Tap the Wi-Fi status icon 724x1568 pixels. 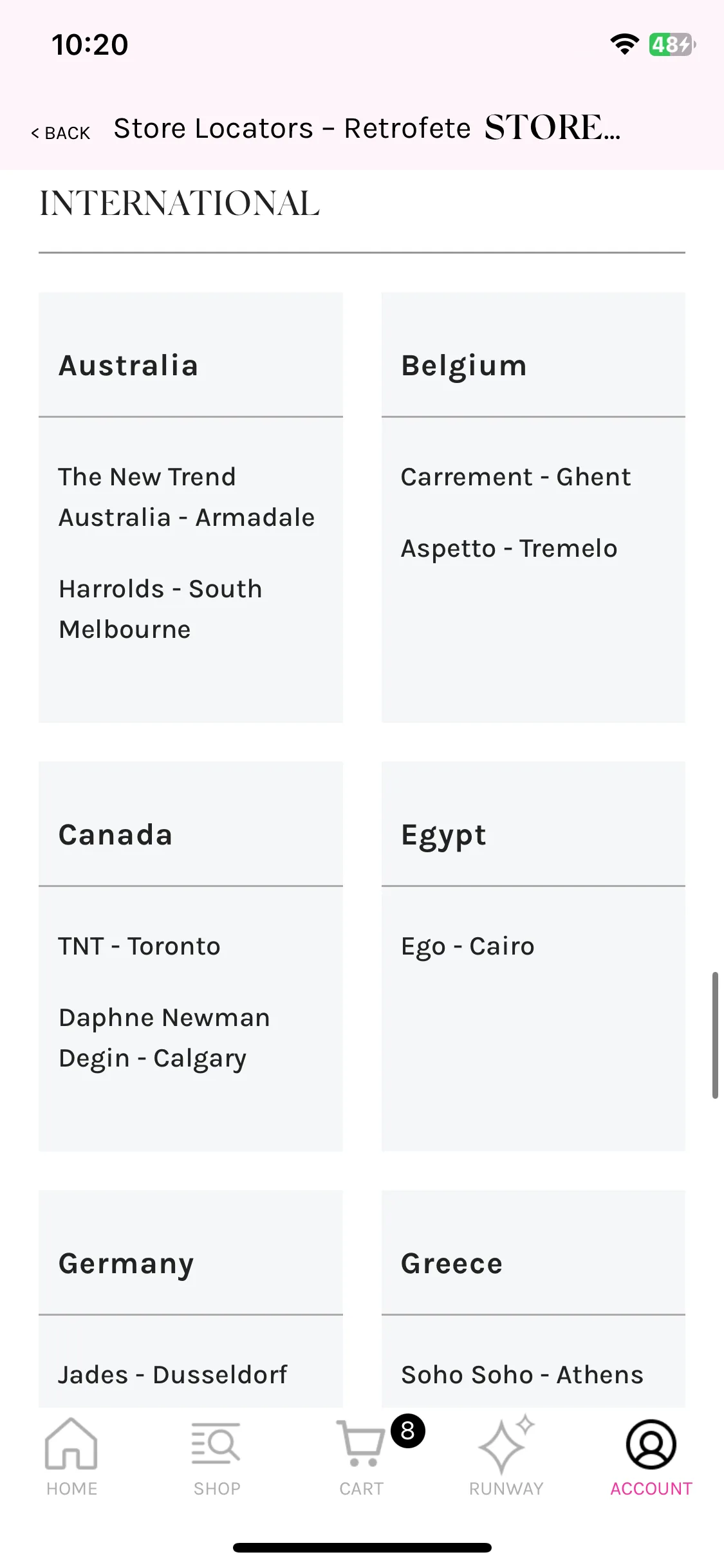(x=624, y=44)
